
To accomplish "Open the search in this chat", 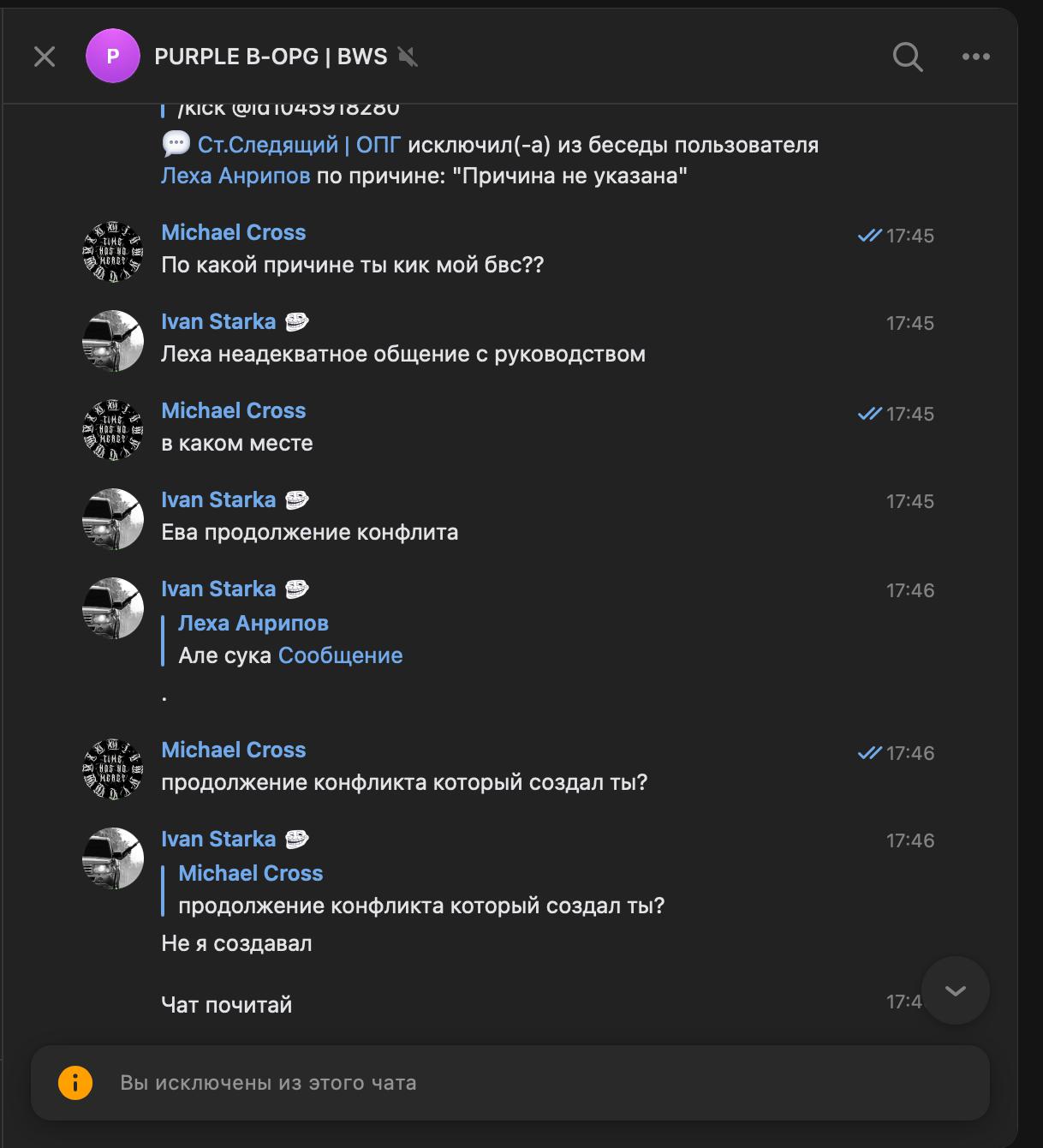I will tap(908, 57).
